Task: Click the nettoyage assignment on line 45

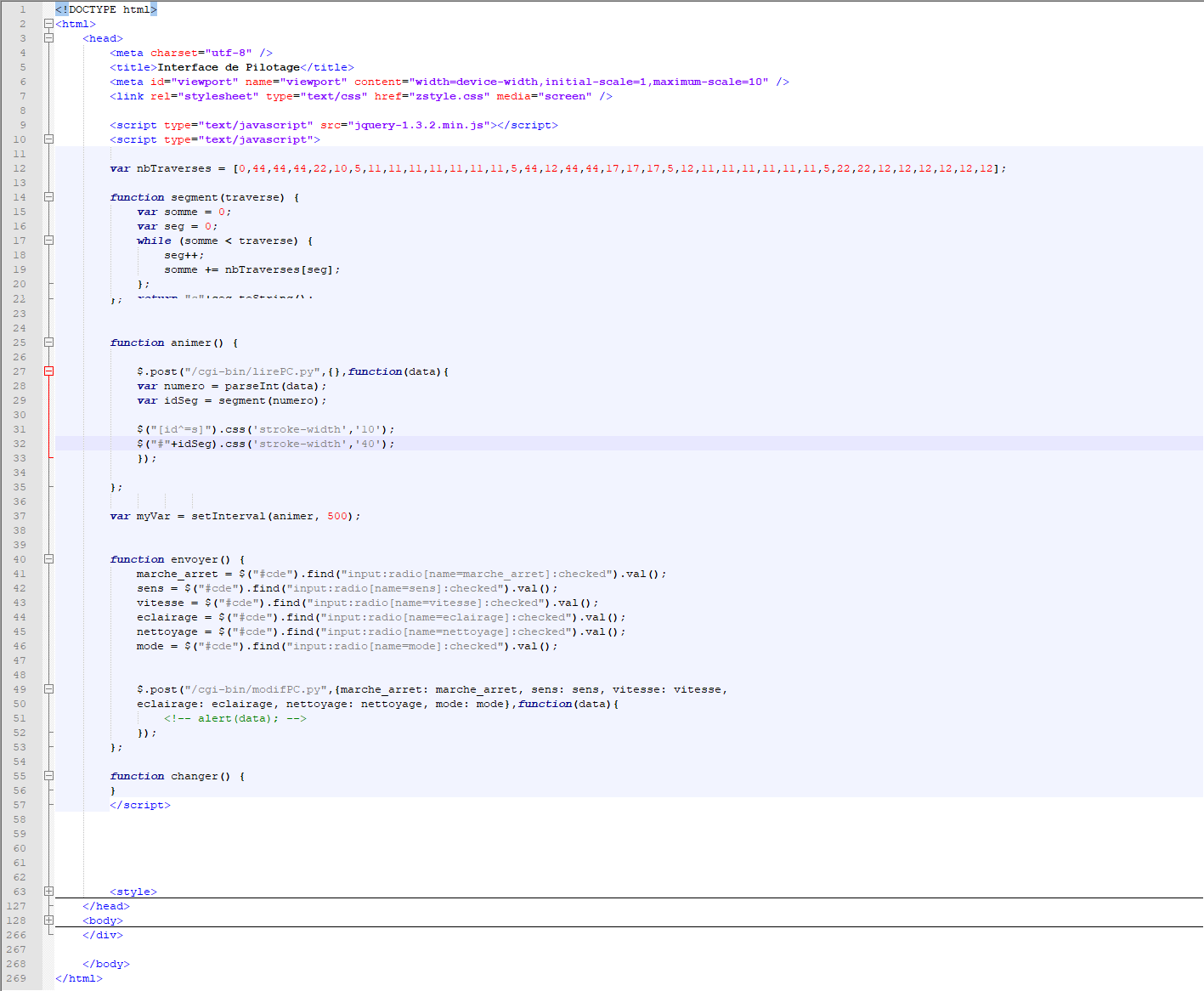Action: coord(382,631)
